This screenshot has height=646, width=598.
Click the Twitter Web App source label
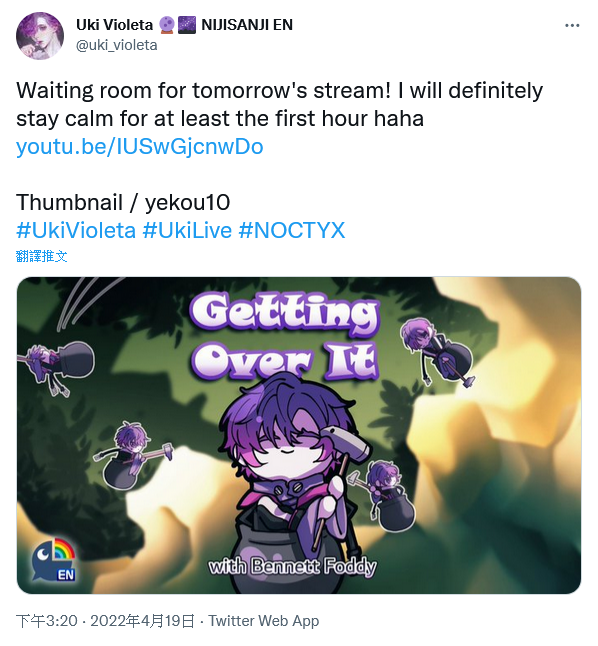[x=264, y=620]
